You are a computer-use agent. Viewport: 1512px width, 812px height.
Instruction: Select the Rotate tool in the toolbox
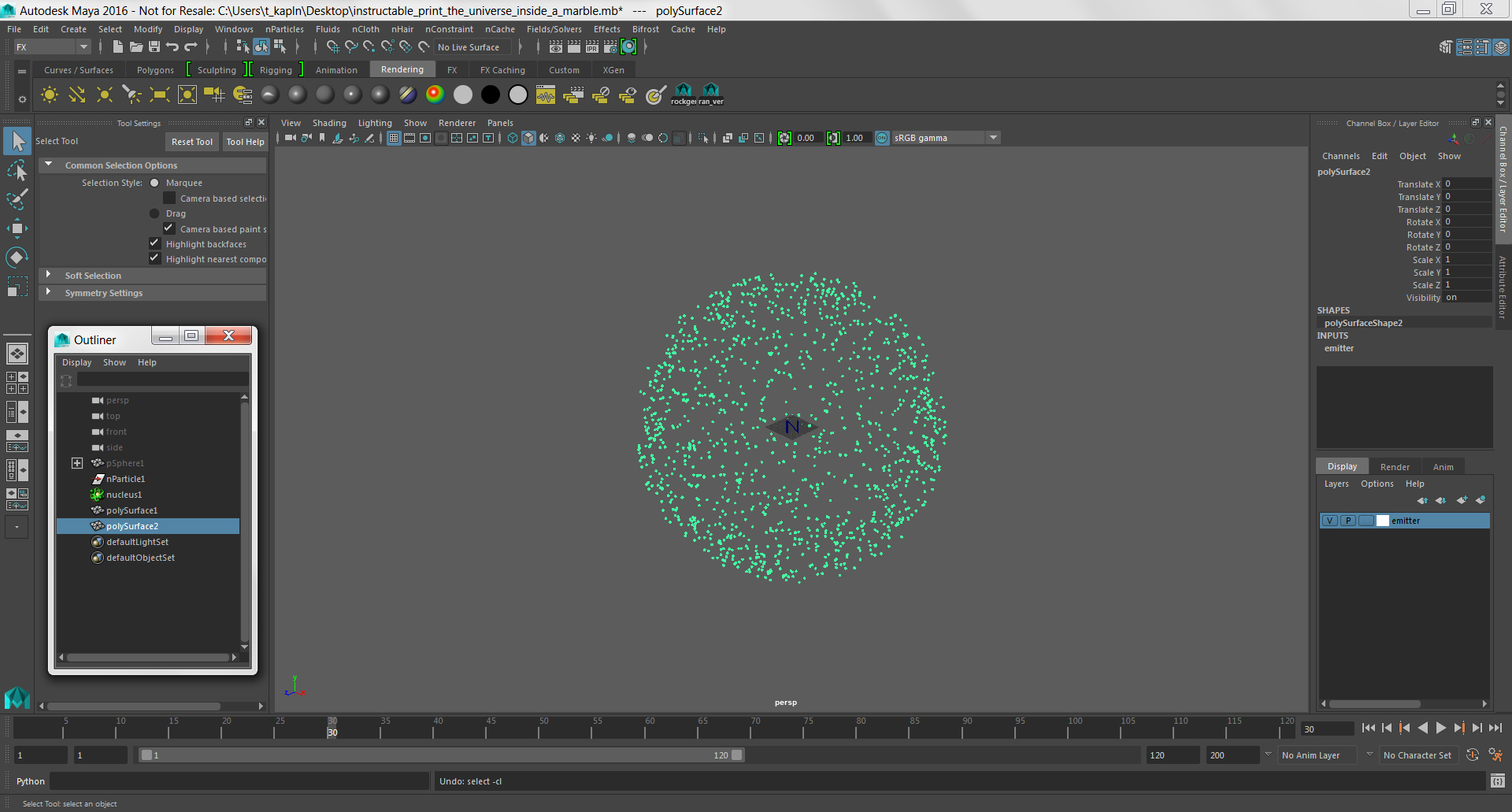pyautogui.click(x=17, y=258)
